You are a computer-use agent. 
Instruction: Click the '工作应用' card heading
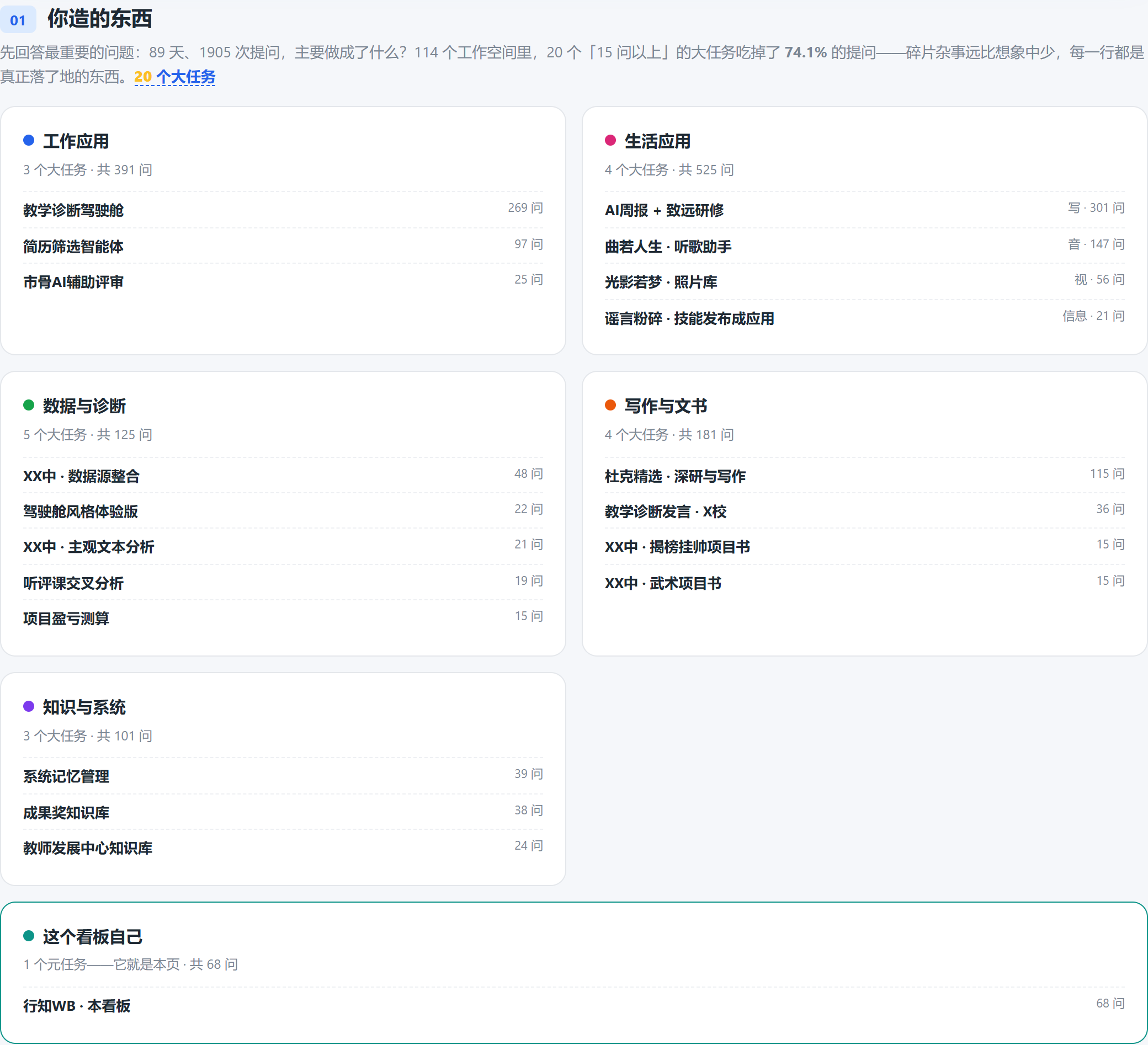click(x=76, y=141)
